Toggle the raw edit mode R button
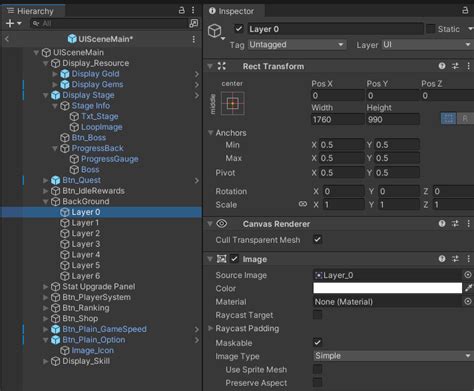The image size is (474, 391). (465, 118)
